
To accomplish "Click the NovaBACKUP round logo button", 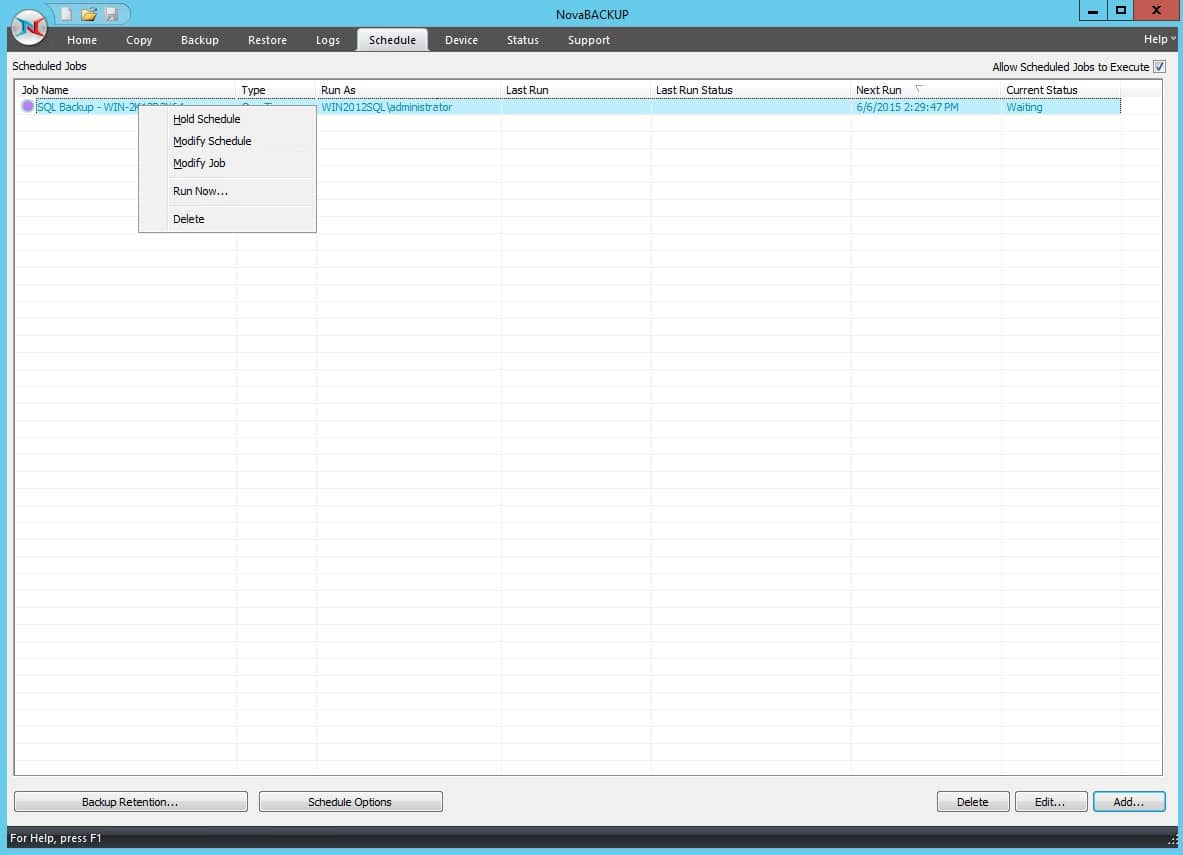I will 29,28.
